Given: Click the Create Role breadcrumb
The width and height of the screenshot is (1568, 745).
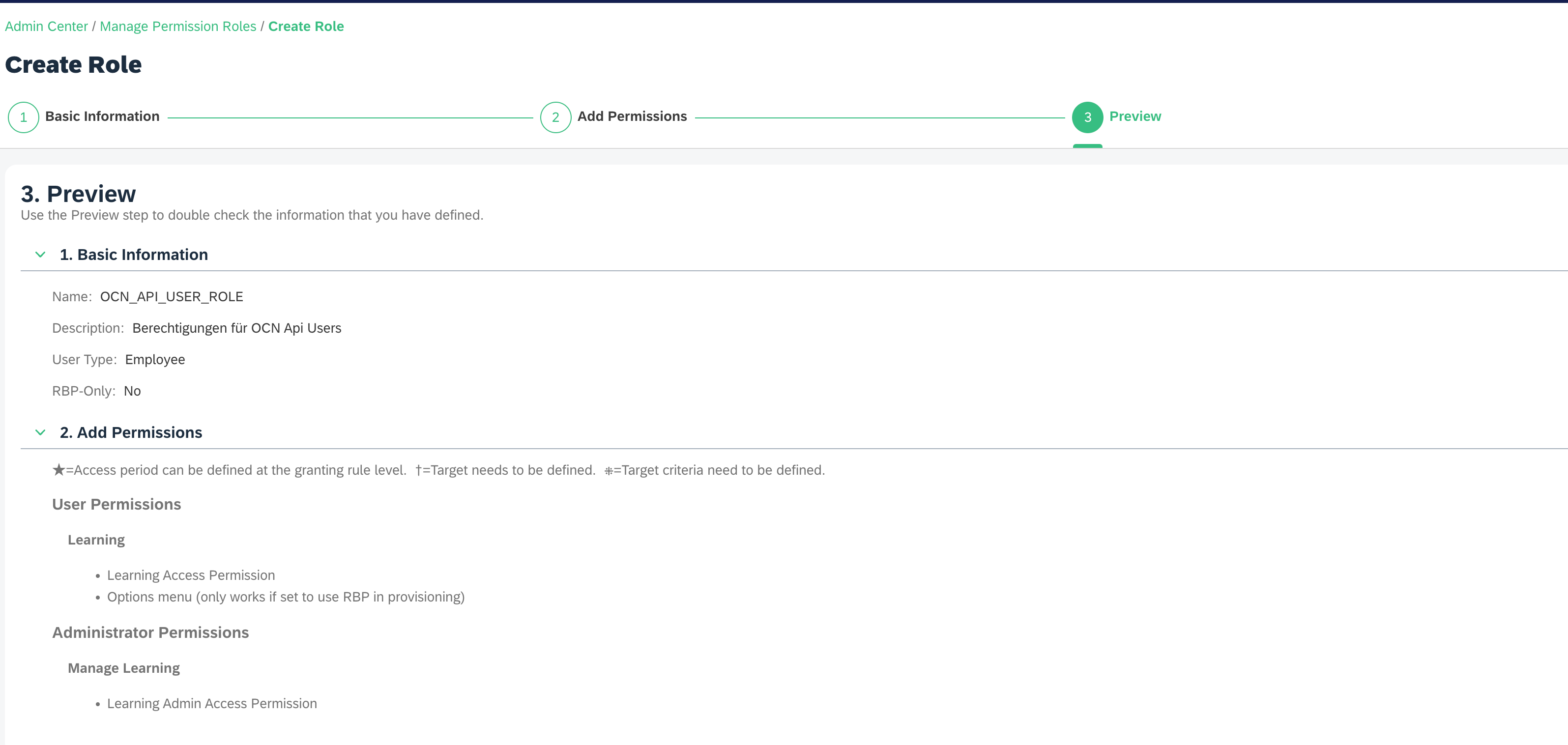Looking at the screenshot, I should [x=306, y=26].
